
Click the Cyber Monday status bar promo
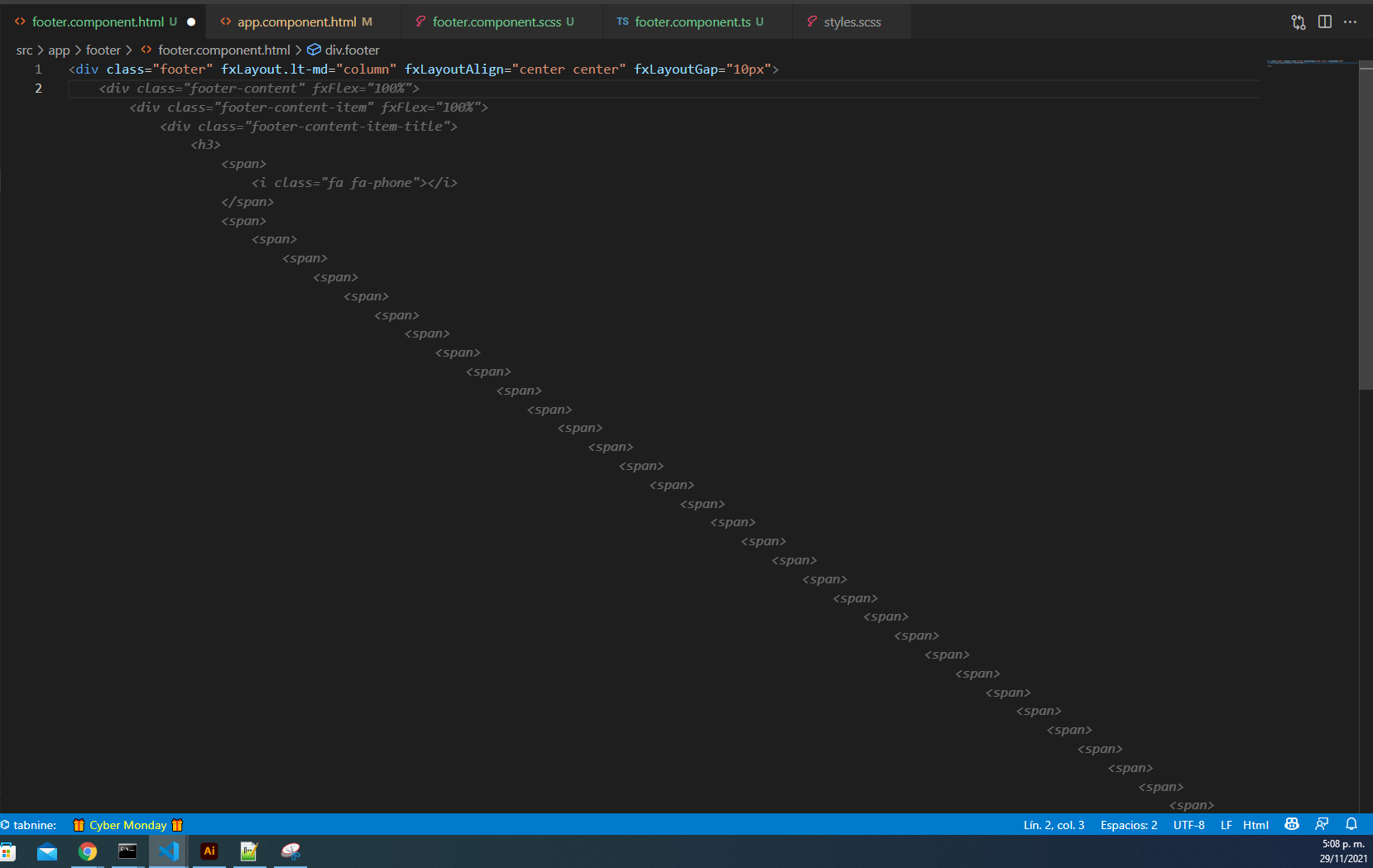127,825
